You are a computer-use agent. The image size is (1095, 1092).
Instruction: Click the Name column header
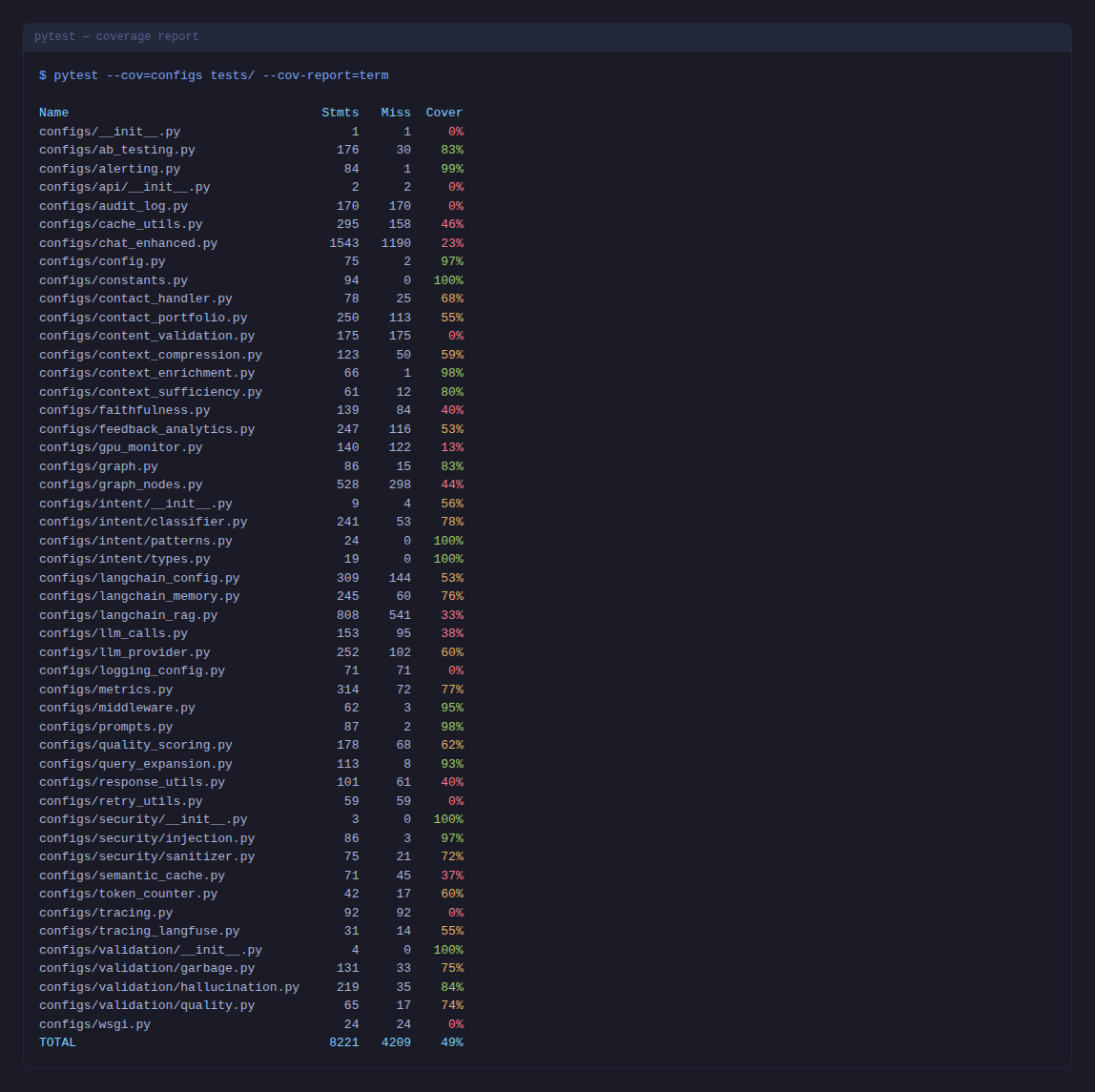pyautogui.click(x=54, y=113)
